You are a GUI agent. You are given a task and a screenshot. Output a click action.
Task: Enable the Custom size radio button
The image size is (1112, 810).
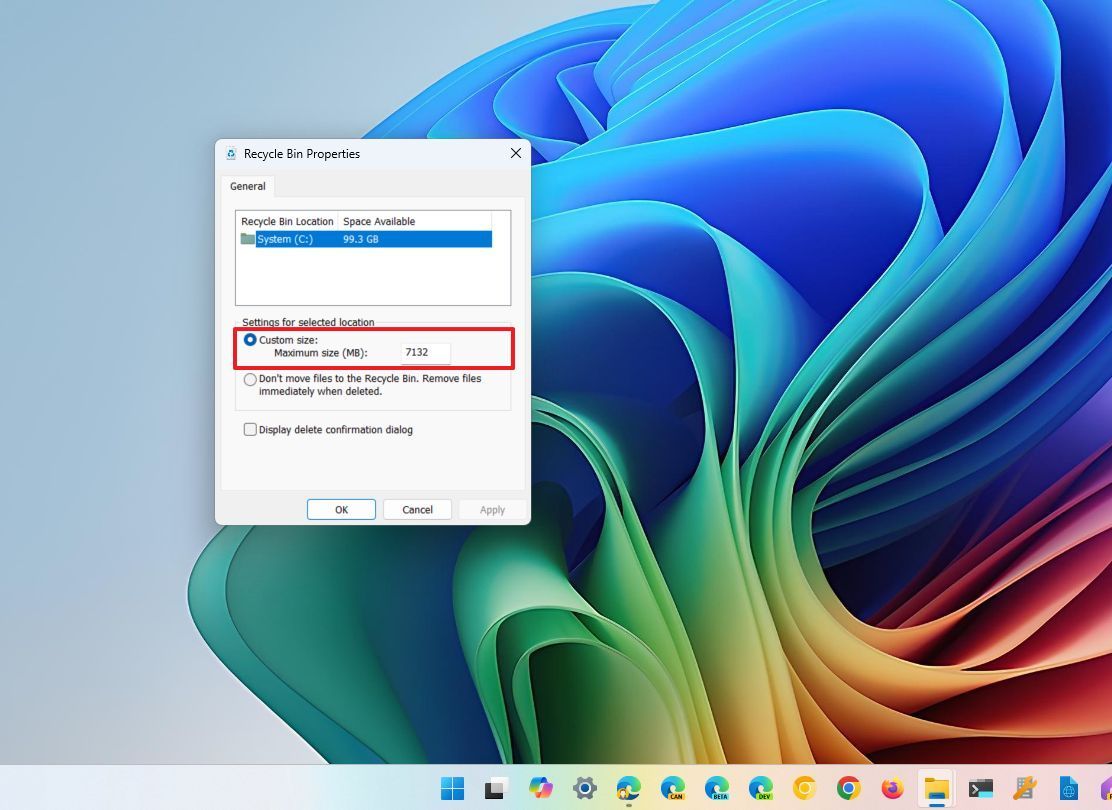click(250, 339)
